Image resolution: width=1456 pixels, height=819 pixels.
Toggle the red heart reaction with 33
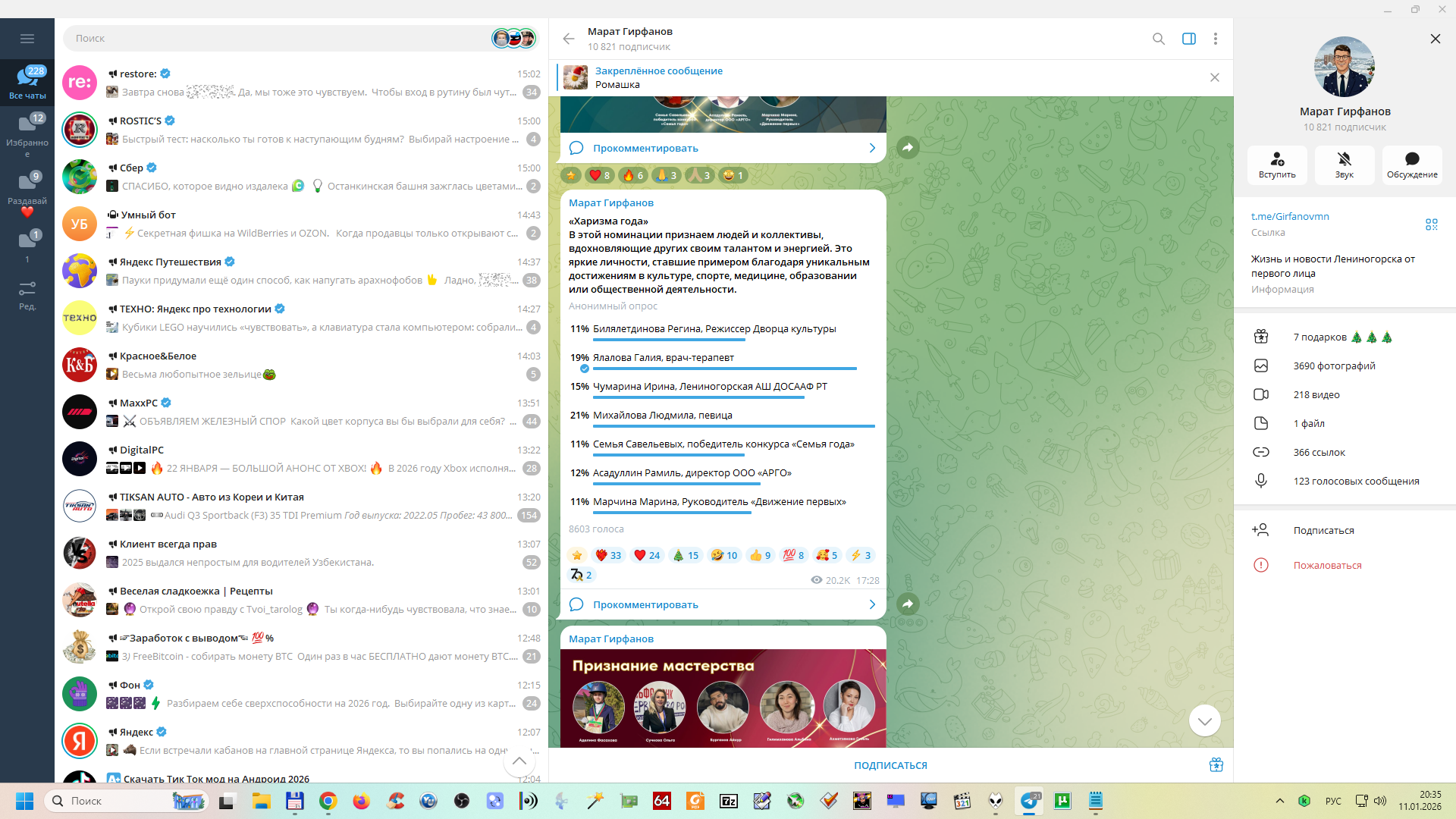pos(608,555)
